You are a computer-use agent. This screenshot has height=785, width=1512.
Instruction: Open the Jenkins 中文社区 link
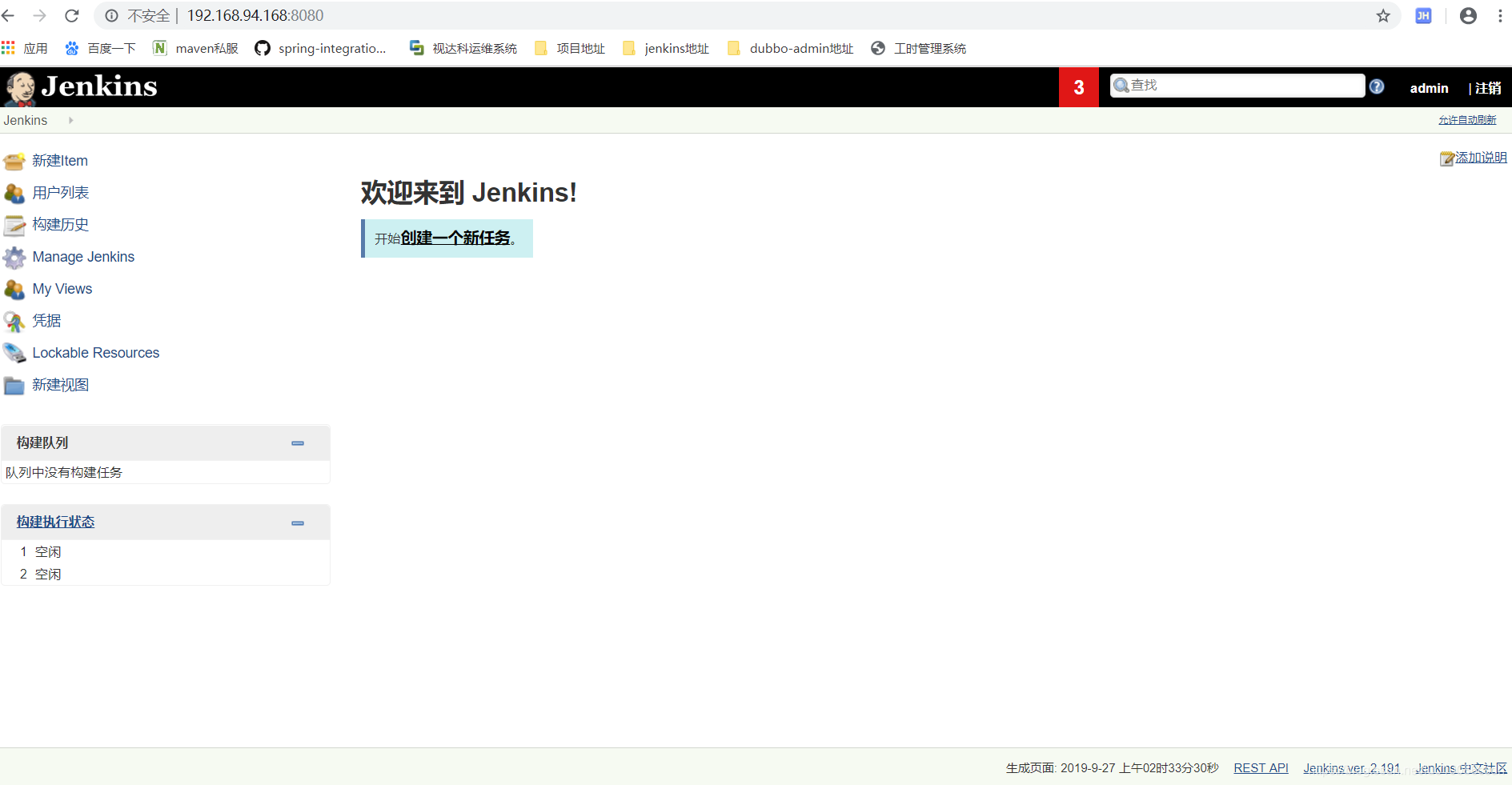coord(1461,768)
